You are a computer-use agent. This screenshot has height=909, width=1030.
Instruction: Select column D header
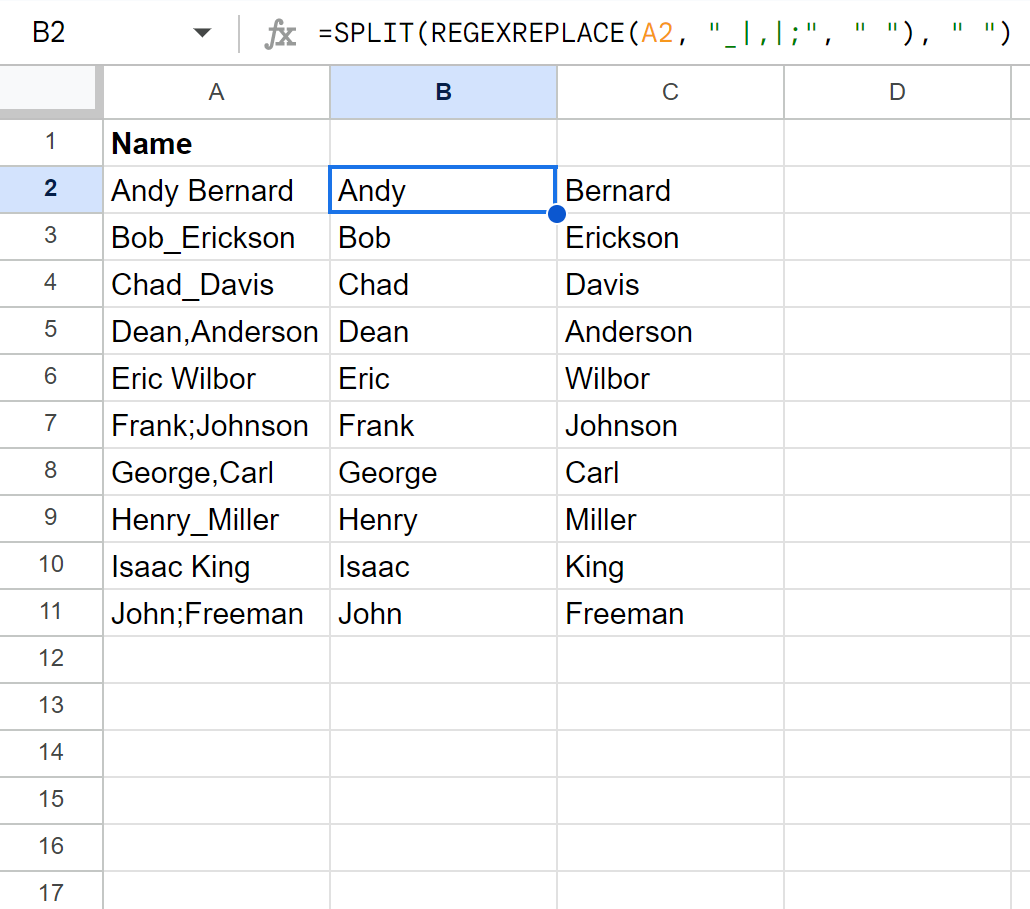point(897,92)
